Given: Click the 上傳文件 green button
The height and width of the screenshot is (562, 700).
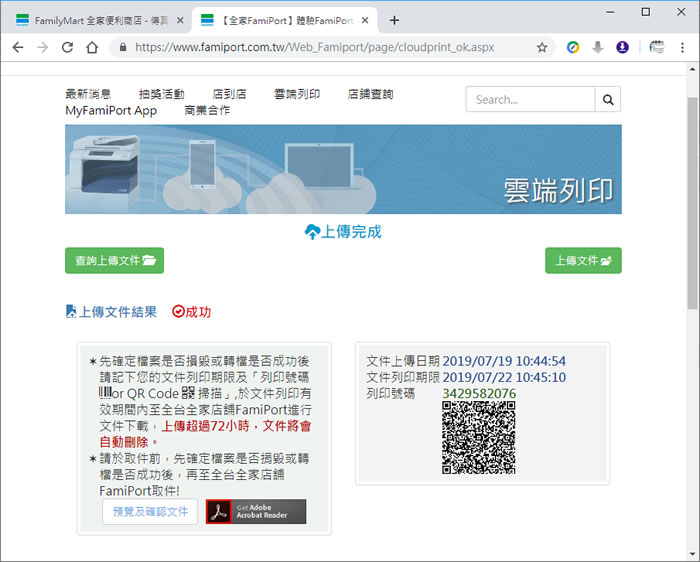Looking at the screenshot, I should pyautogui.click(x=583, y=260).
